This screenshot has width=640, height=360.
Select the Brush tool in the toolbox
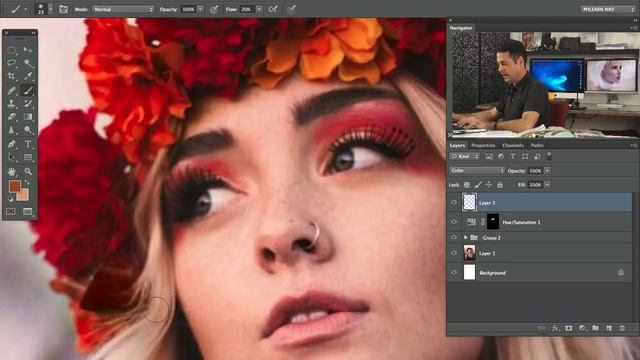28,90
